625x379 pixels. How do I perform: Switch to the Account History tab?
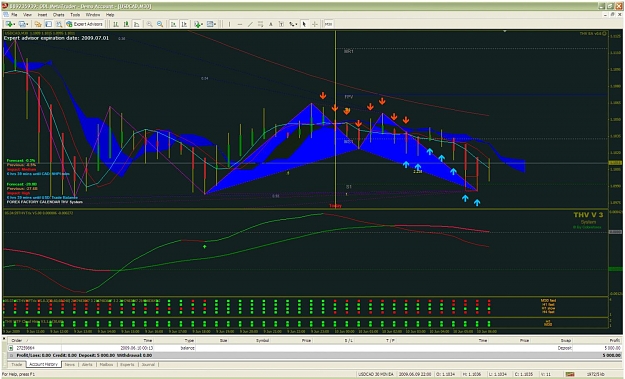coord(43,365)
